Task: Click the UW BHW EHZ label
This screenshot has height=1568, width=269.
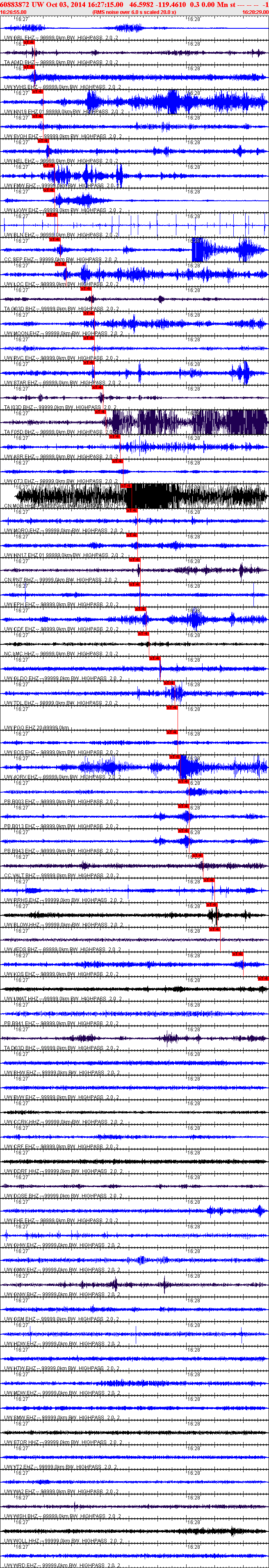Action: [x=62, y=1073]
